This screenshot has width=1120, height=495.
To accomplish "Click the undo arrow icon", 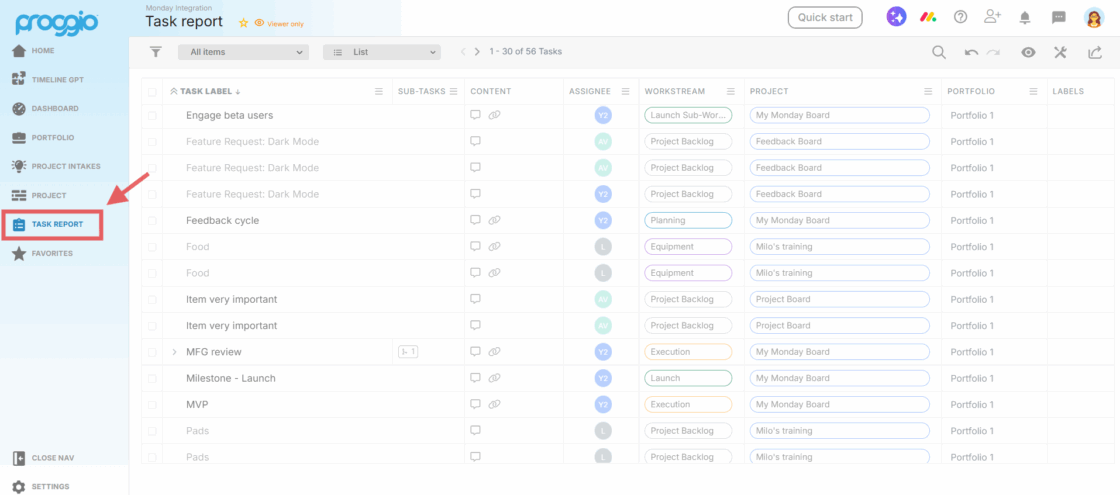I will pyautogui.click(x=971, y=53).
